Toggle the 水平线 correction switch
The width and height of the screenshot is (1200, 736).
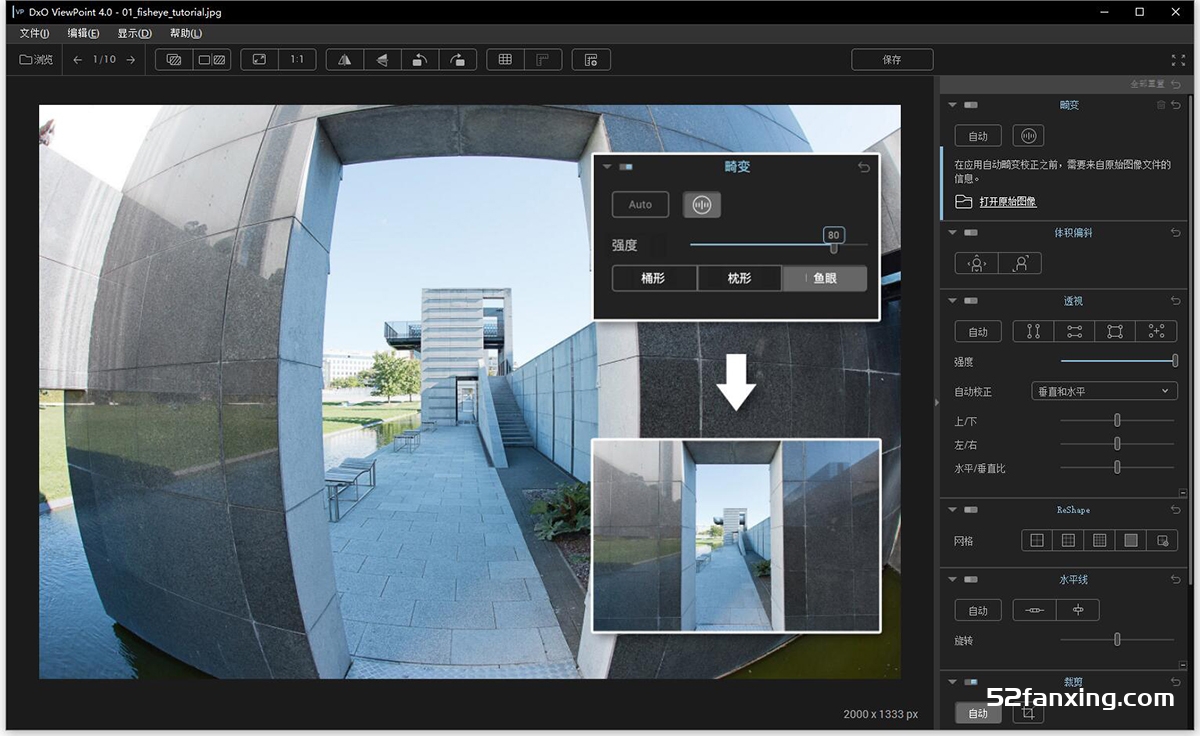coord(971,580)
